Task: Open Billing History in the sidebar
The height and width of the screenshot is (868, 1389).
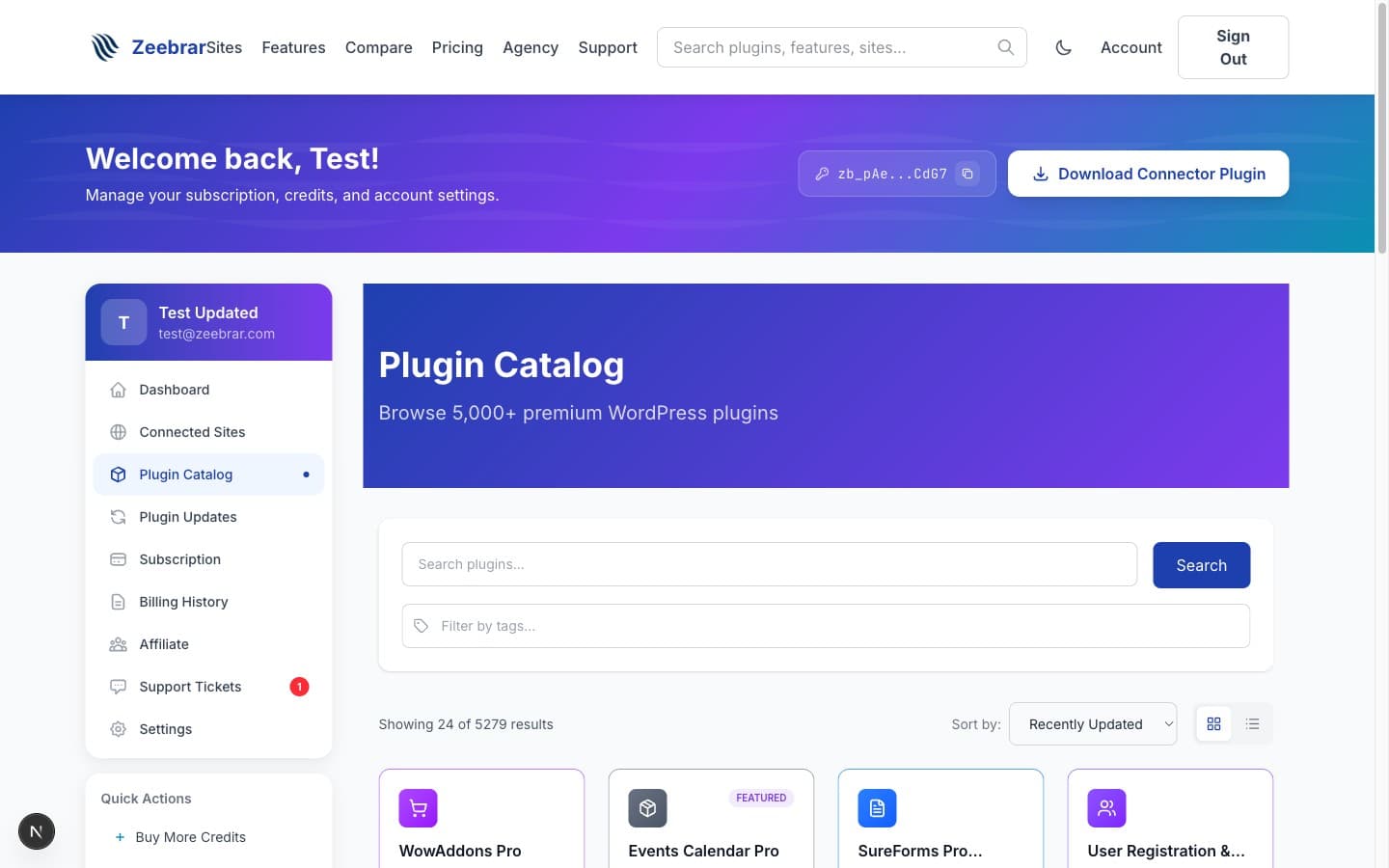Action: click(208, 602)
